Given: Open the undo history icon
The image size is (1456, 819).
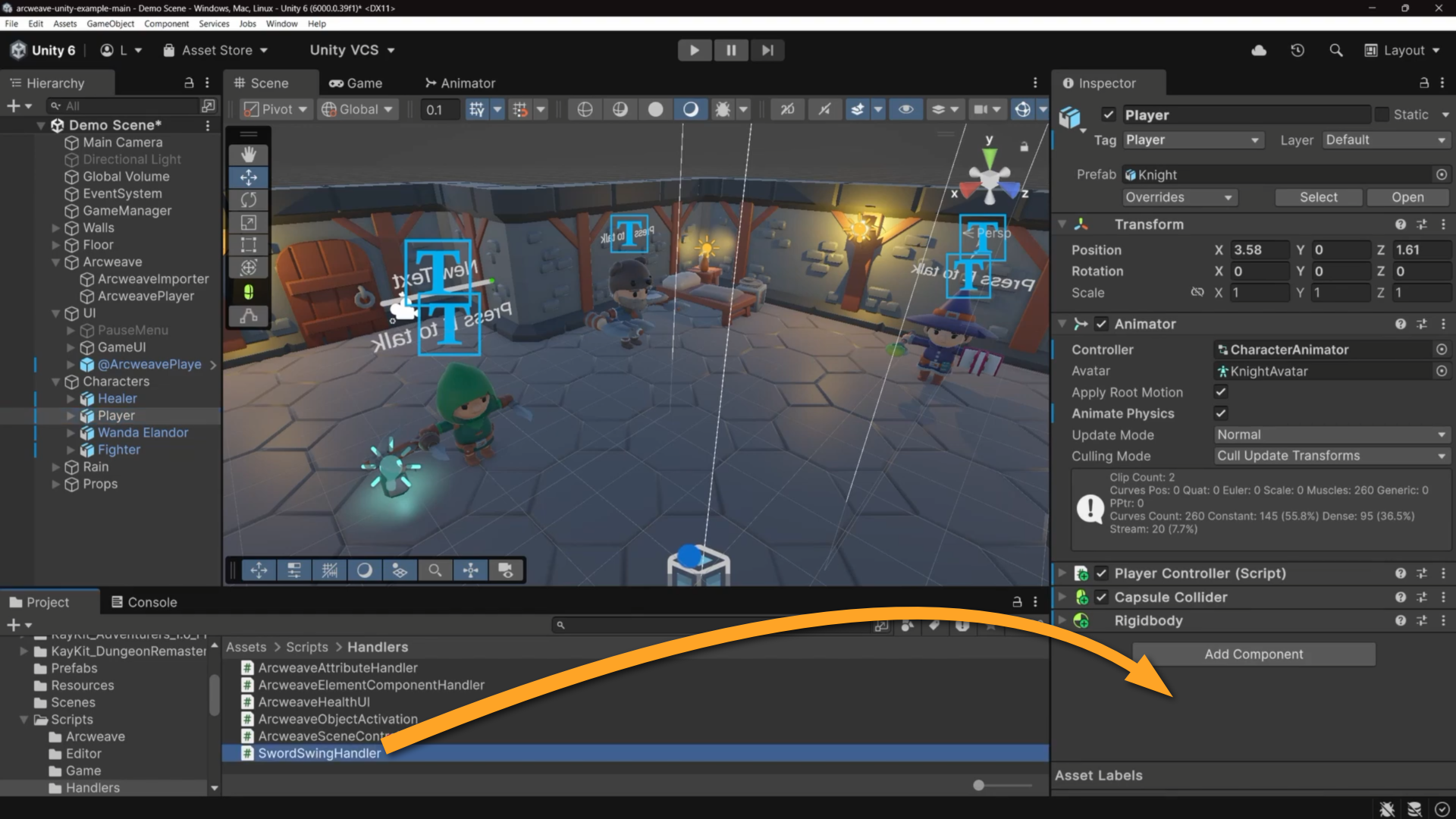Looking at the screenshot, I should click(x=1298, y=50).
